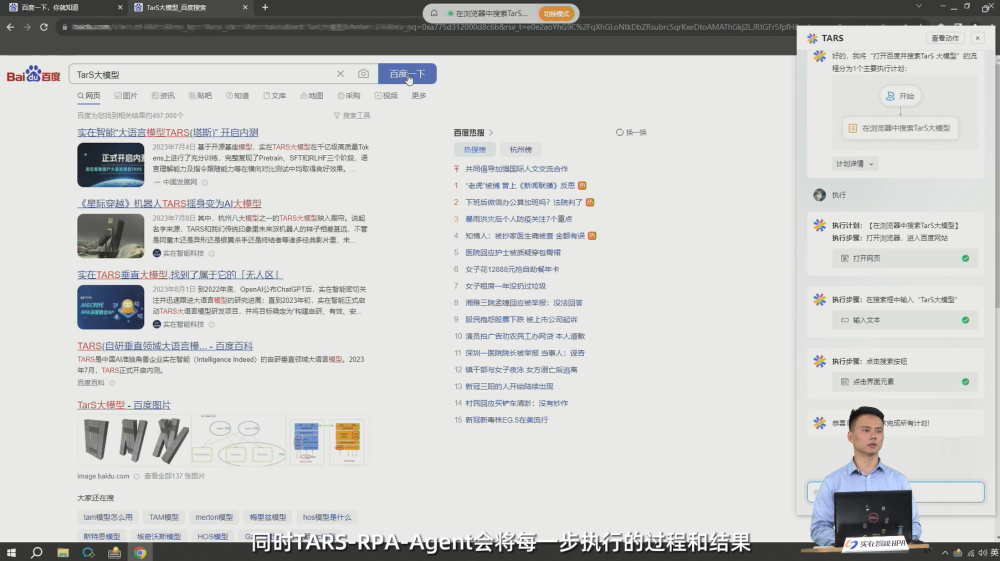Click 查看动作 button in TARS panel

coord(945,38)
